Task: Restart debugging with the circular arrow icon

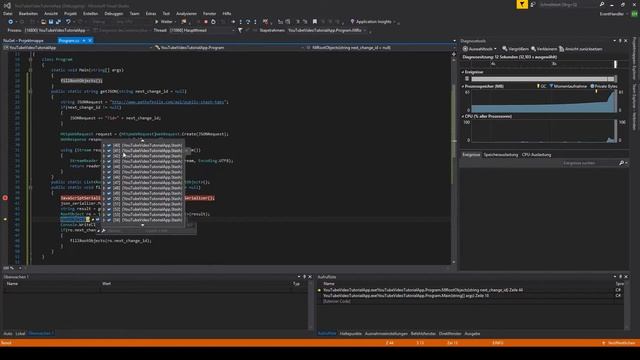Action: pos(213,22)
